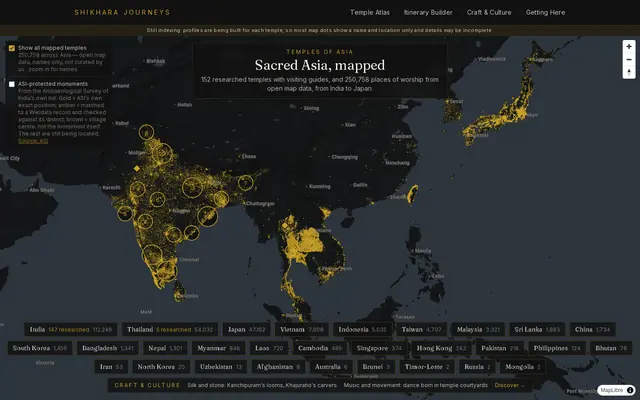The width and height of the screenshot is (640, 400).
Task: Click Silk and stone culture teaser text
Action: 262,385
